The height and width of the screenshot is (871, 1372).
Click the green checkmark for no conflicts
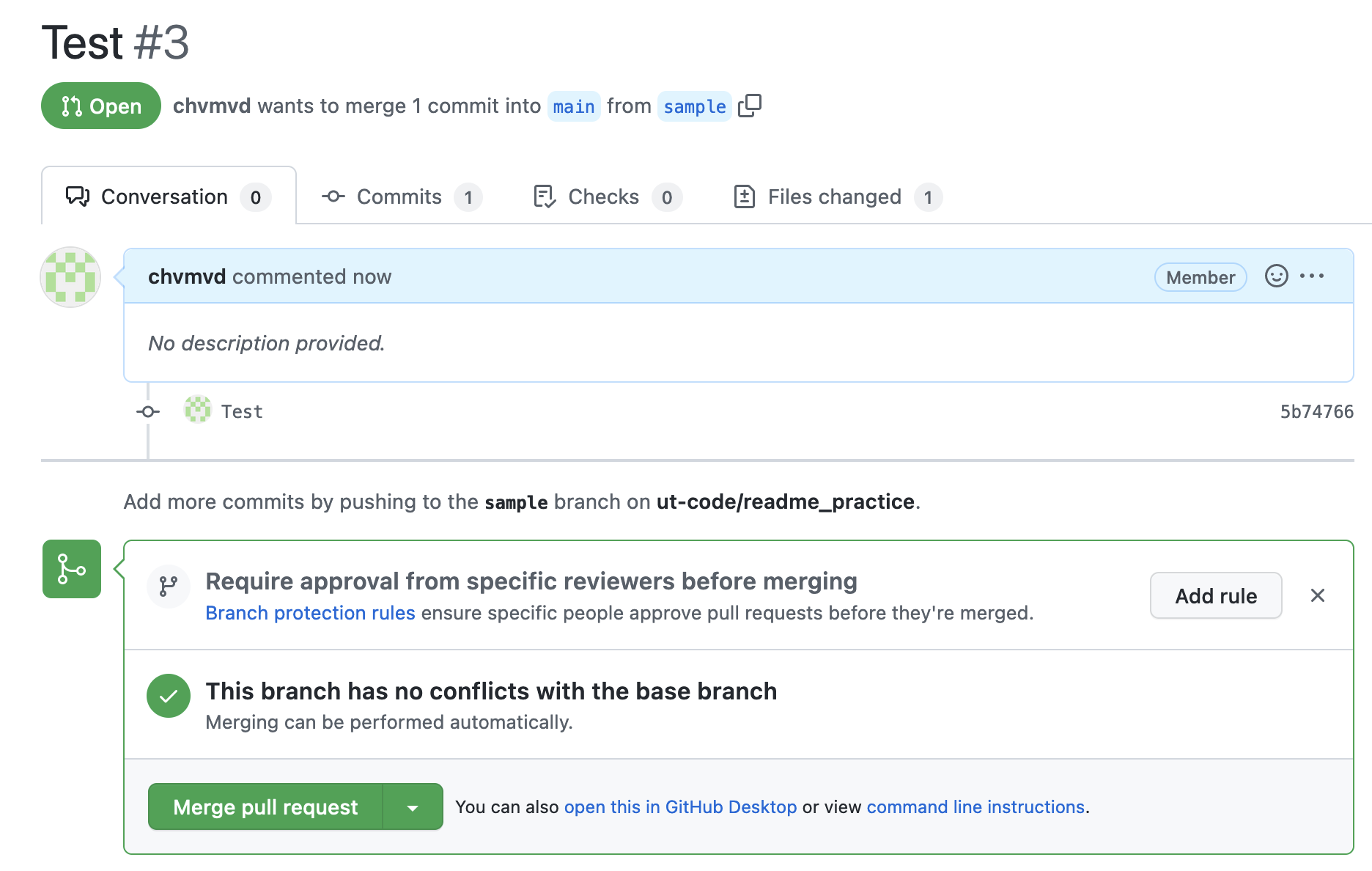[169, 696]
